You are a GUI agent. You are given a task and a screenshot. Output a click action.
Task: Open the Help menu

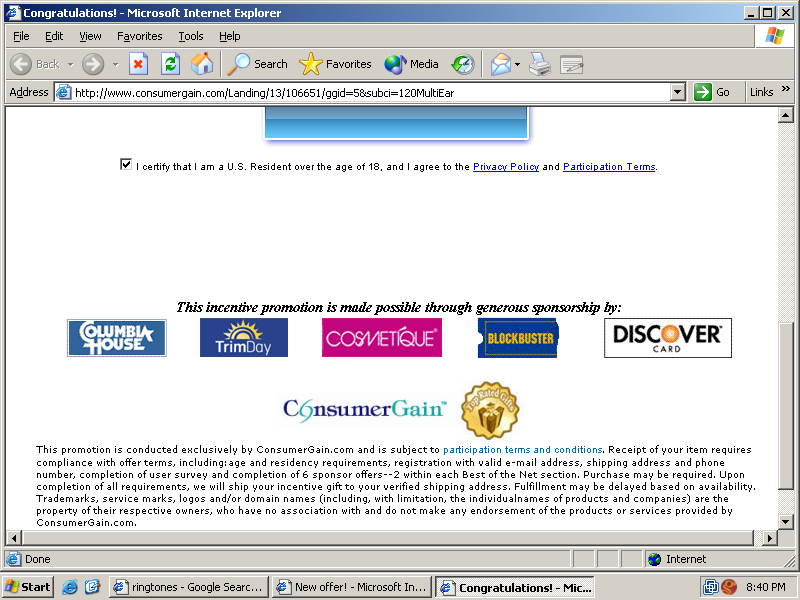click(x=230, y=36)
